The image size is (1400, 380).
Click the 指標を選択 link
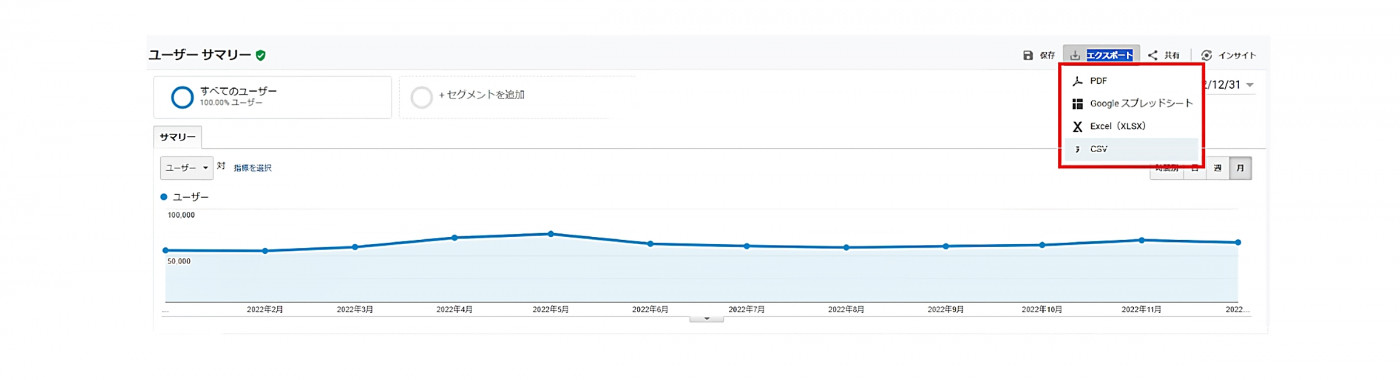[x=252, y=168]
